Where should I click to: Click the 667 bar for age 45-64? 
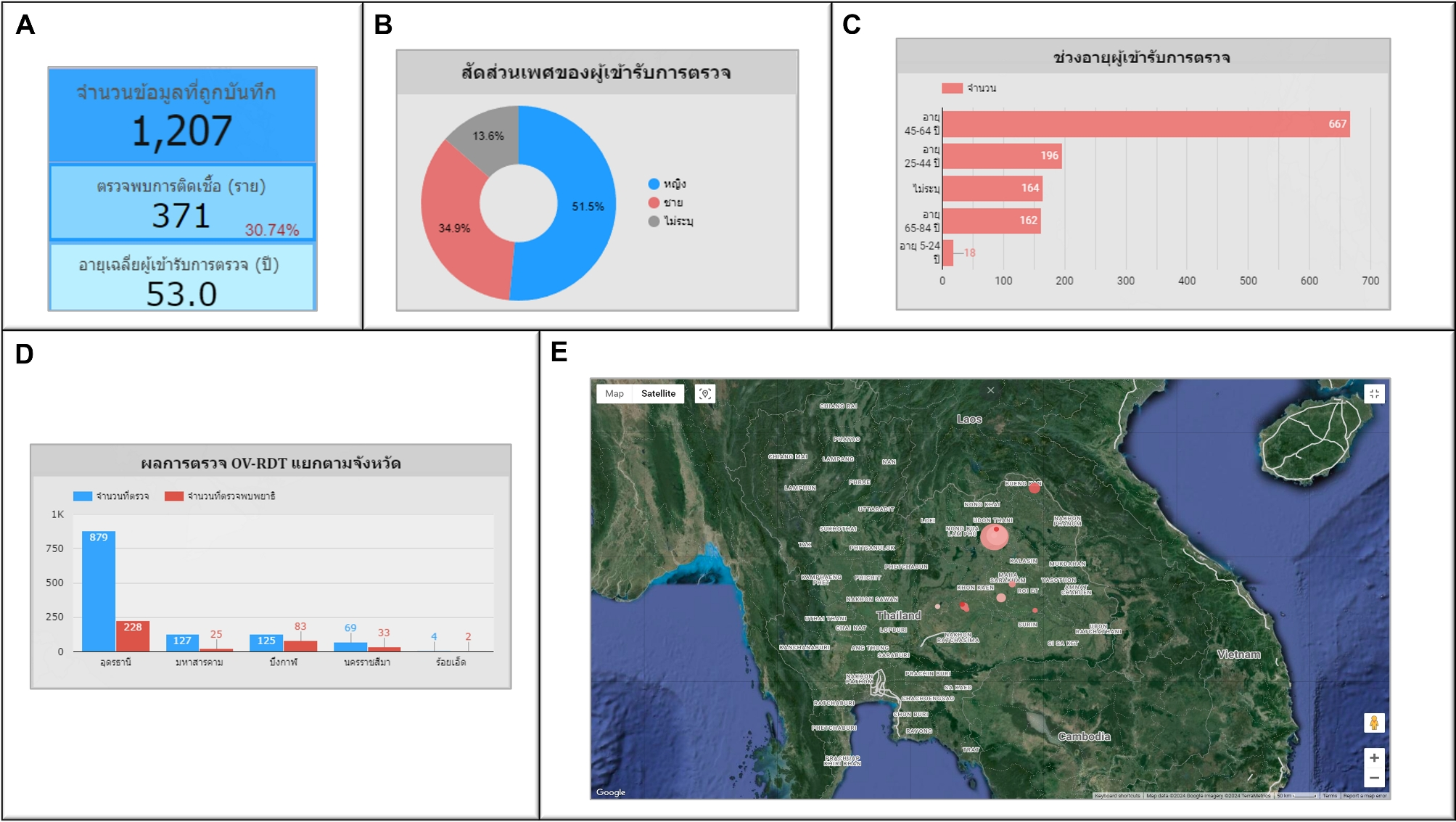coord(1146,124)
